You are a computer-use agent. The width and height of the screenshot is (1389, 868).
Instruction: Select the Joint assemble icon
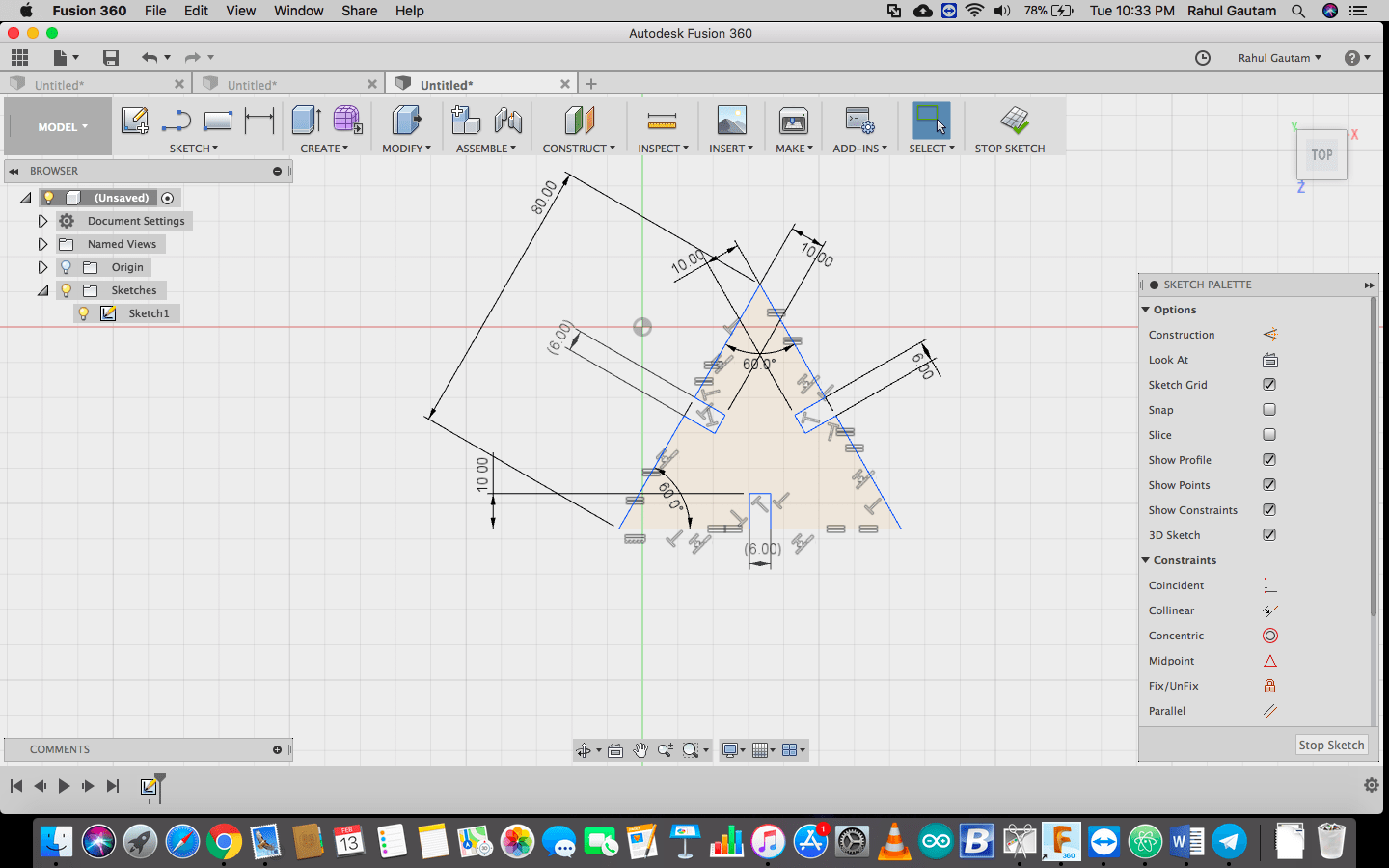507,121
